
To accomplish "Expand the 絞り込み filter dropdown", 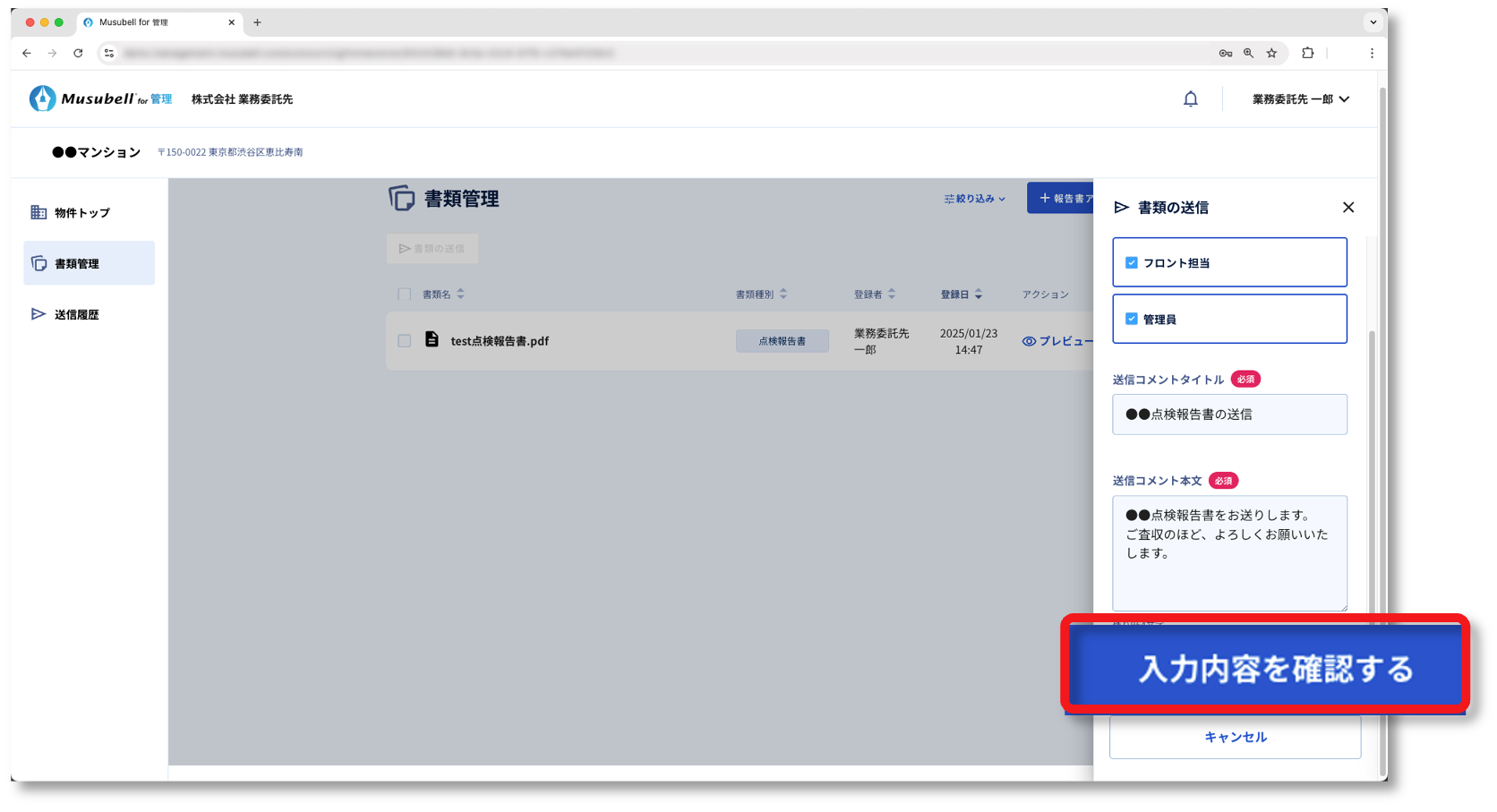I will [974, 199].
